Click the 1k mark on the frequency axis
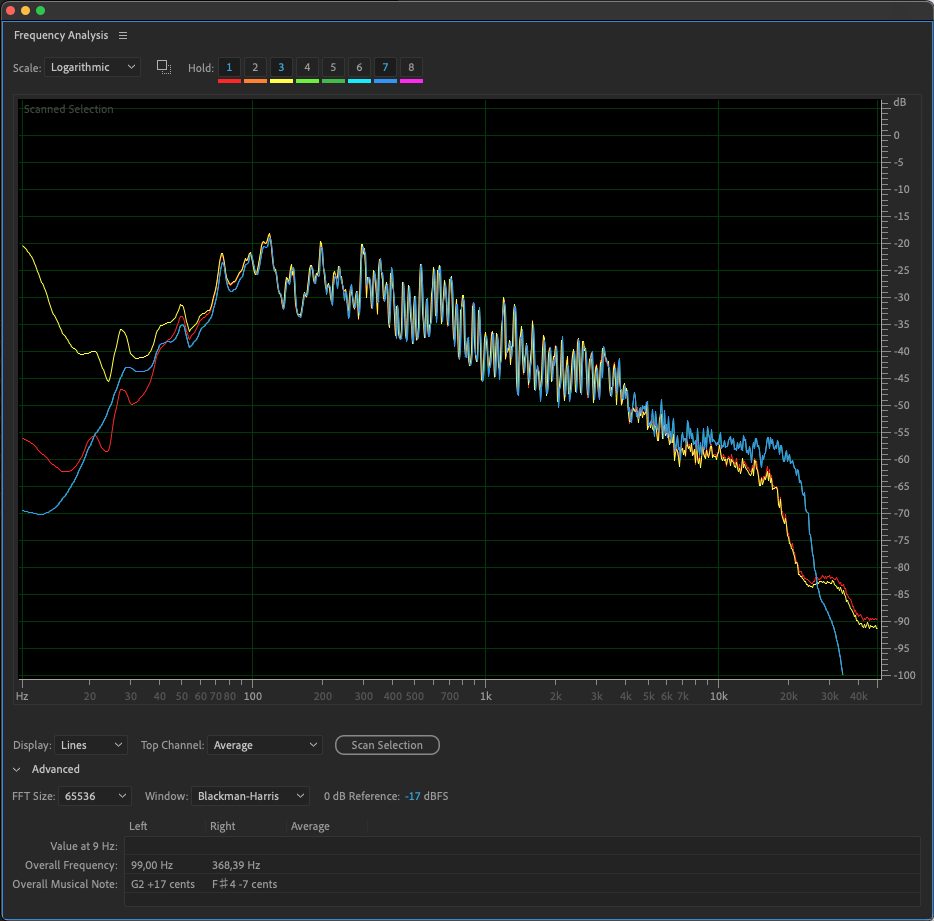Screen dimensions: 934x921 (485, 696)
